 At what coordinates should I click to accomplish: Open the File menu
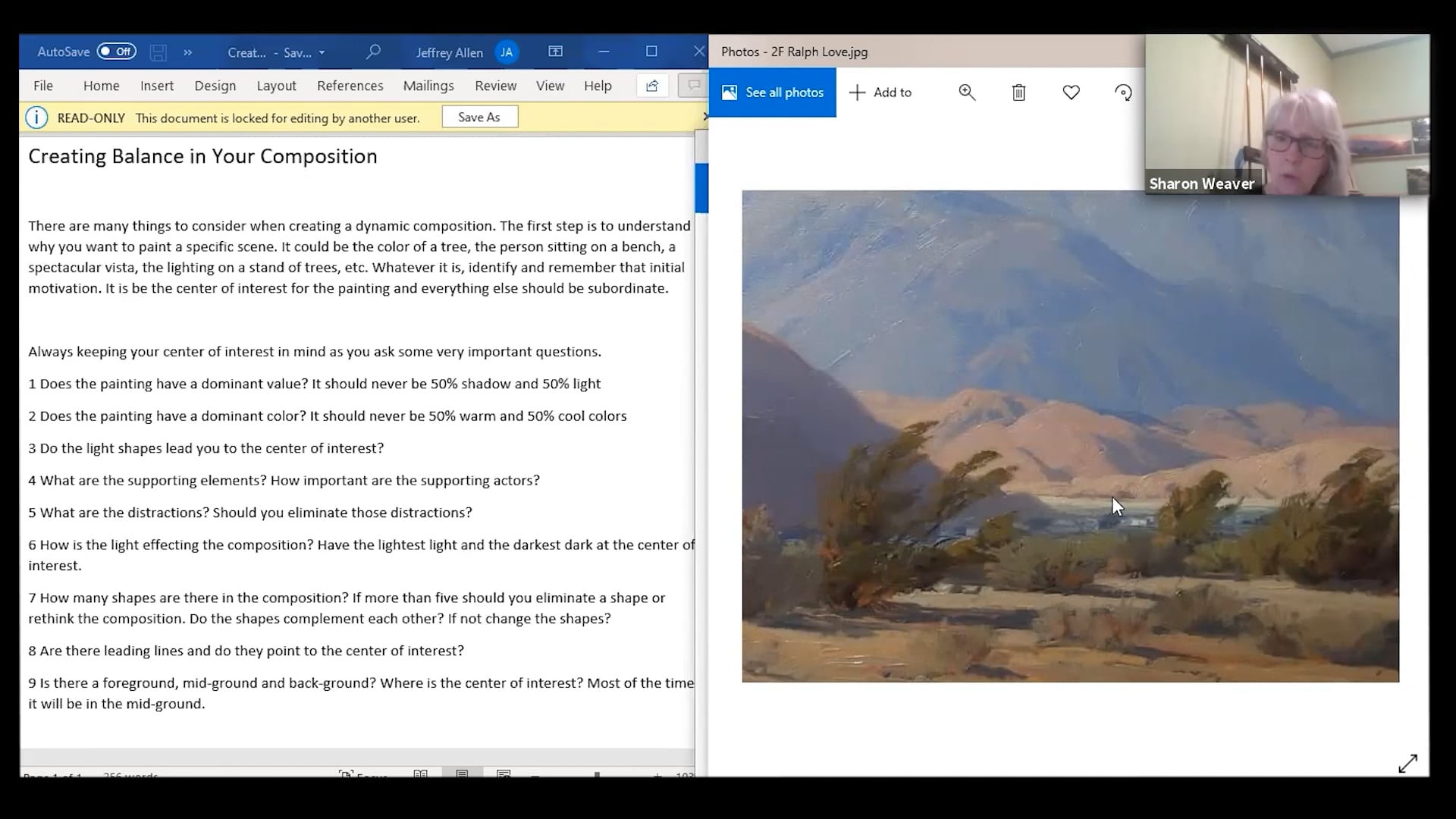coord(43,86)
